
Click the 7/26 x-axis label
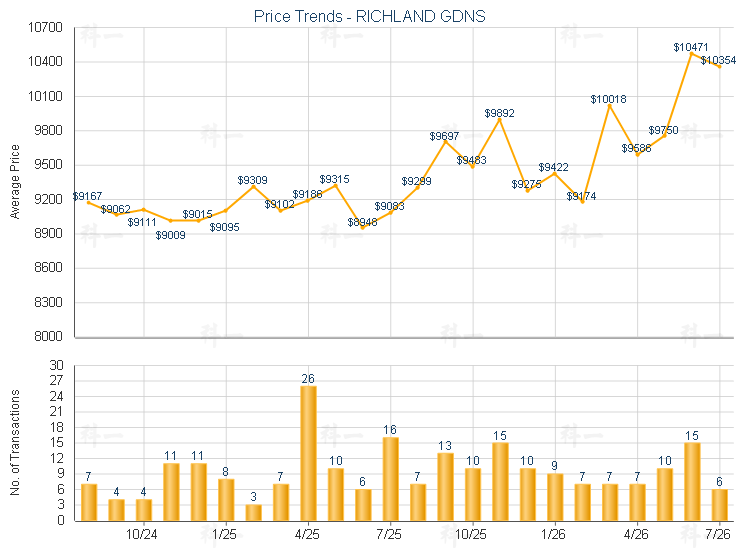pos(718,534)
